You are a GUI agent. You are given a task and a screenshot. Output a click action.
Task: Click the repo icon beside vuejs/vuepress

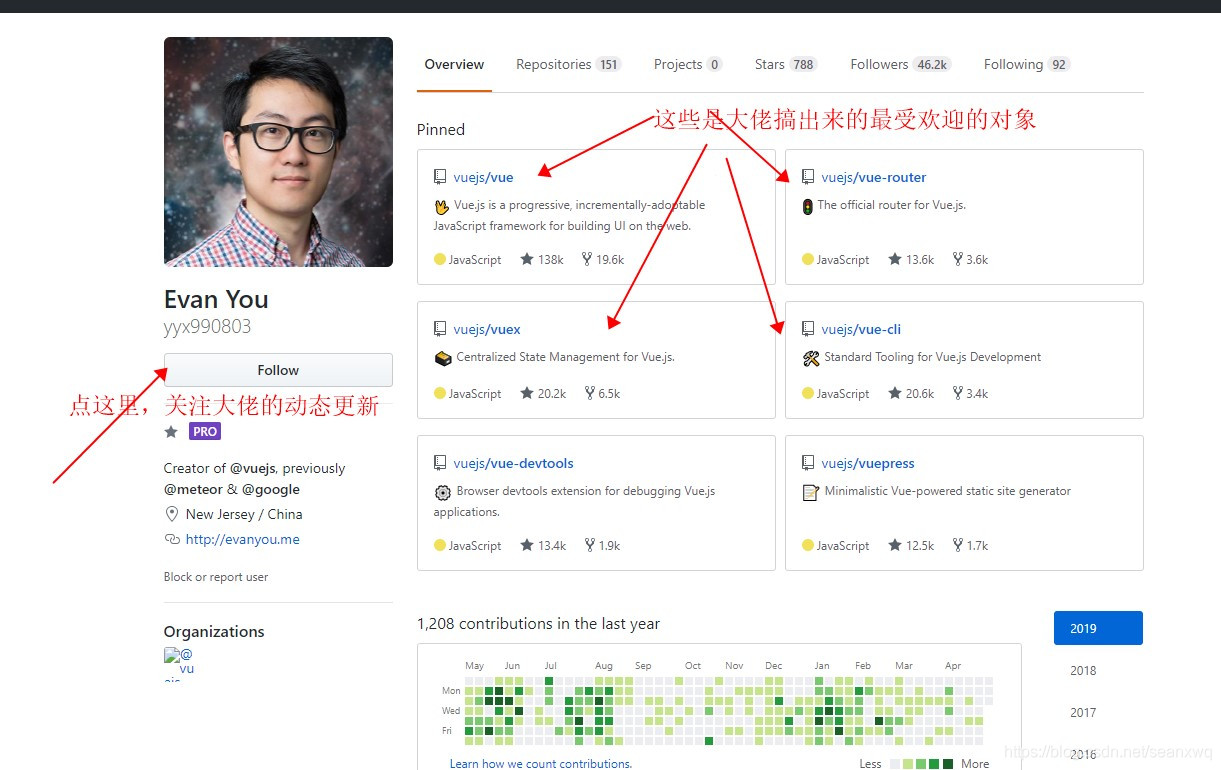click(808, 463)
